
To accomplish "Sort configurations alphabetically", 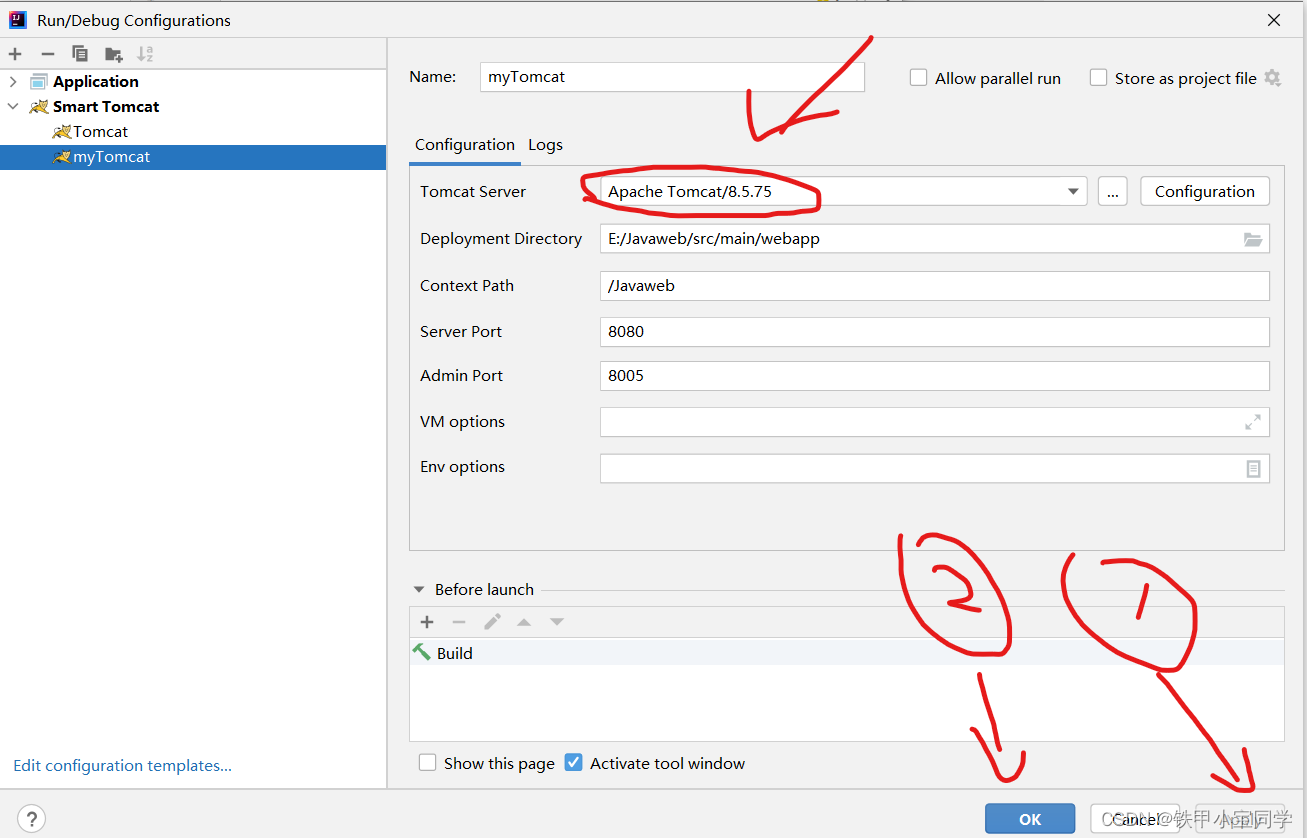I will pyautogui.click(x=145, y=54).
